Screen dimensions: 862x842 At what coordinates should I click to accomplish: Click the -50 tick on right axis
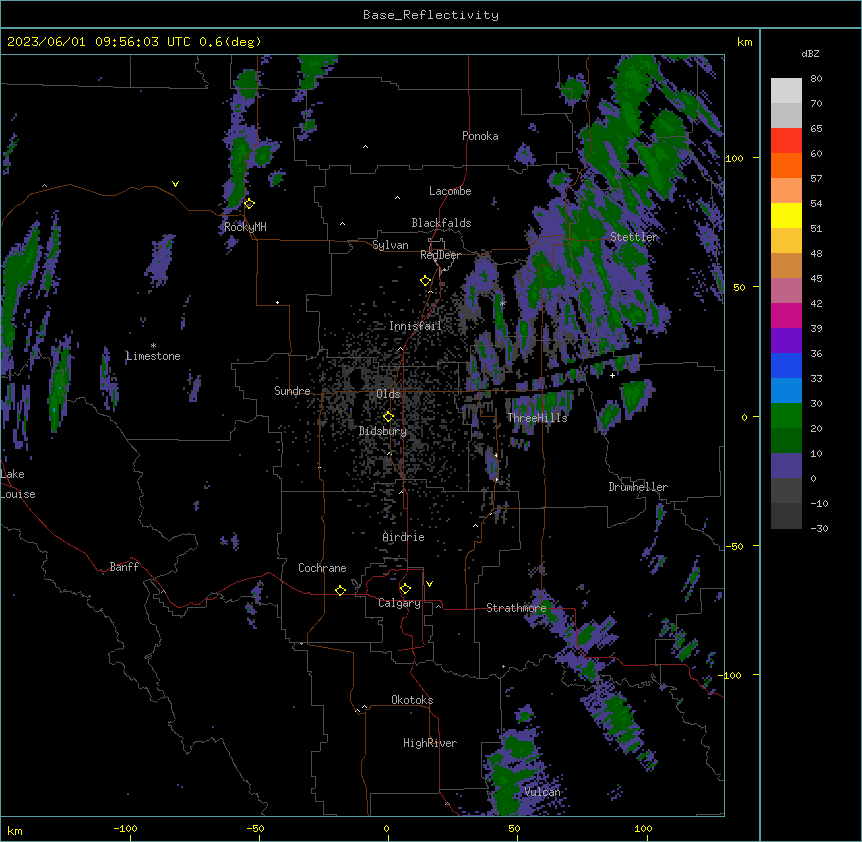pos(734,546)
